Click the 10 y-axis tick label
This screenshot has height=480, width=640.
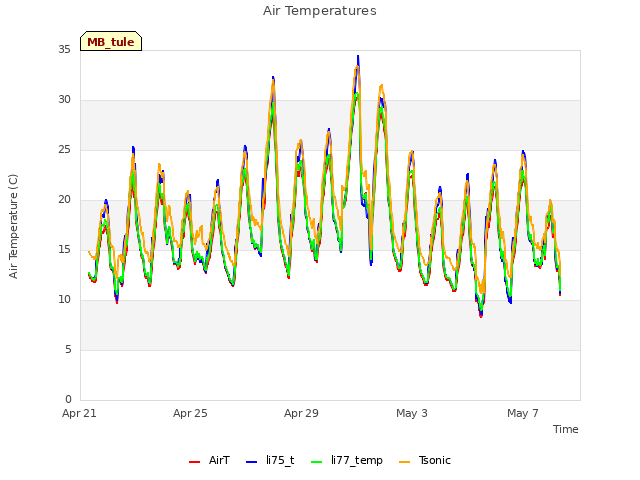pyautogui.click(x=64, y=300)
